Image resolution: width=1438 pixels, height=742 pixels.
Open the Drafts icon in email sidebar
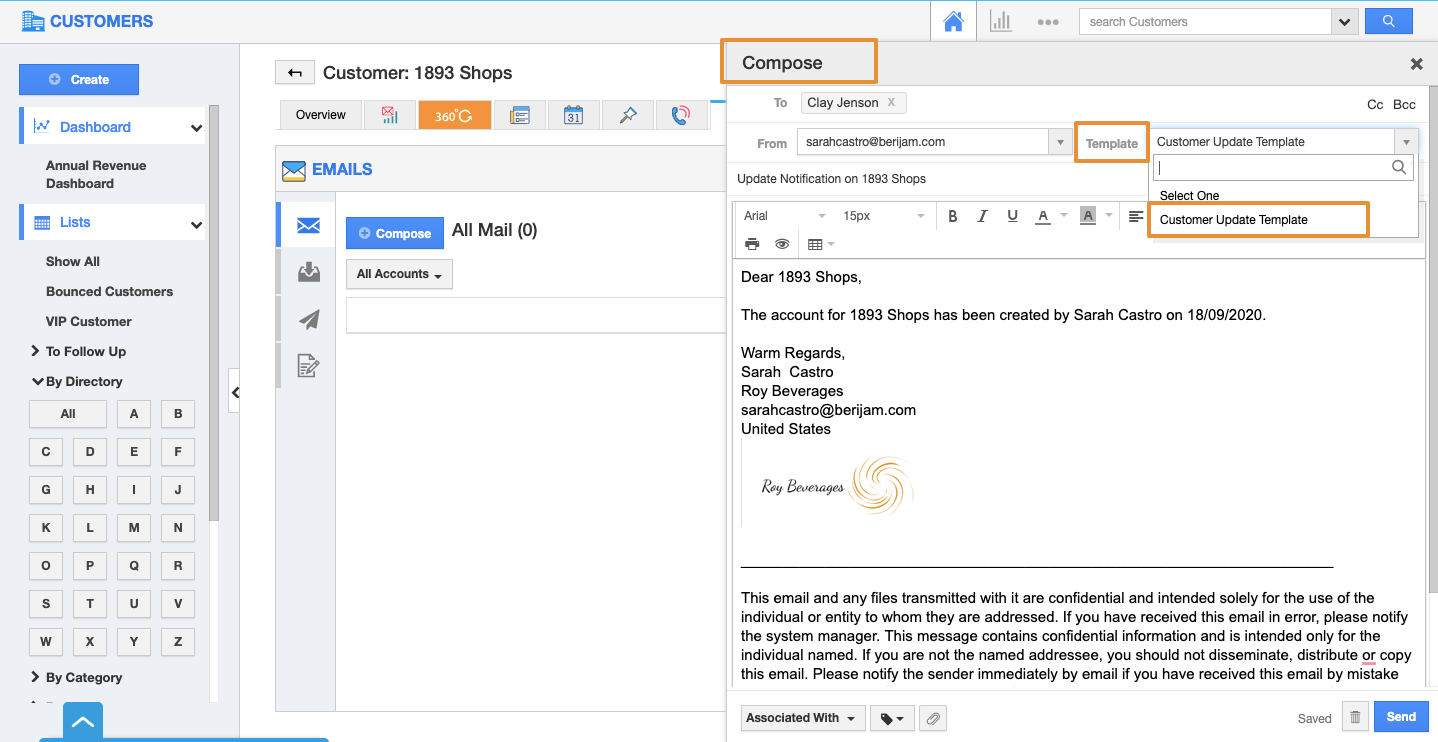pos(308,366)
